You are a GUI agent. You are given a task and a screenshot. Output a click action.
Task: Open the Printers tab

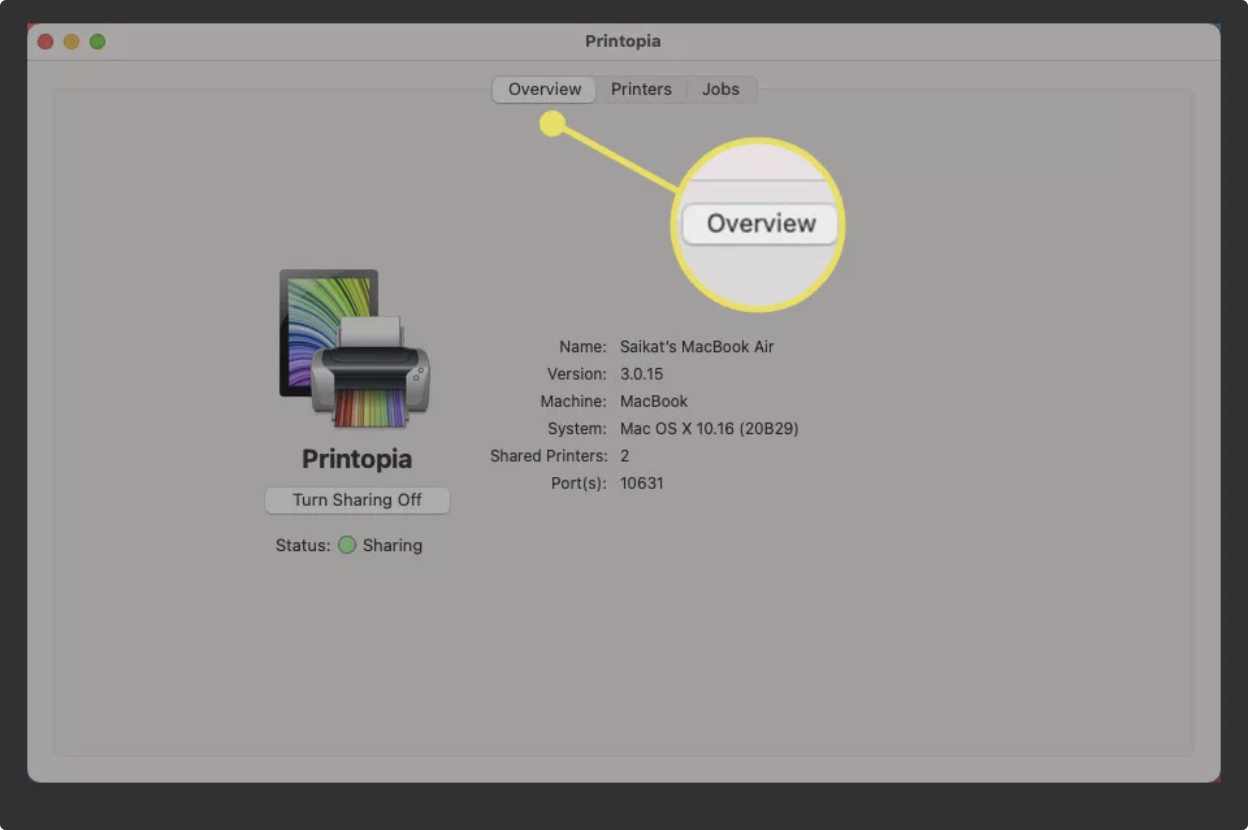pos(641,89)
